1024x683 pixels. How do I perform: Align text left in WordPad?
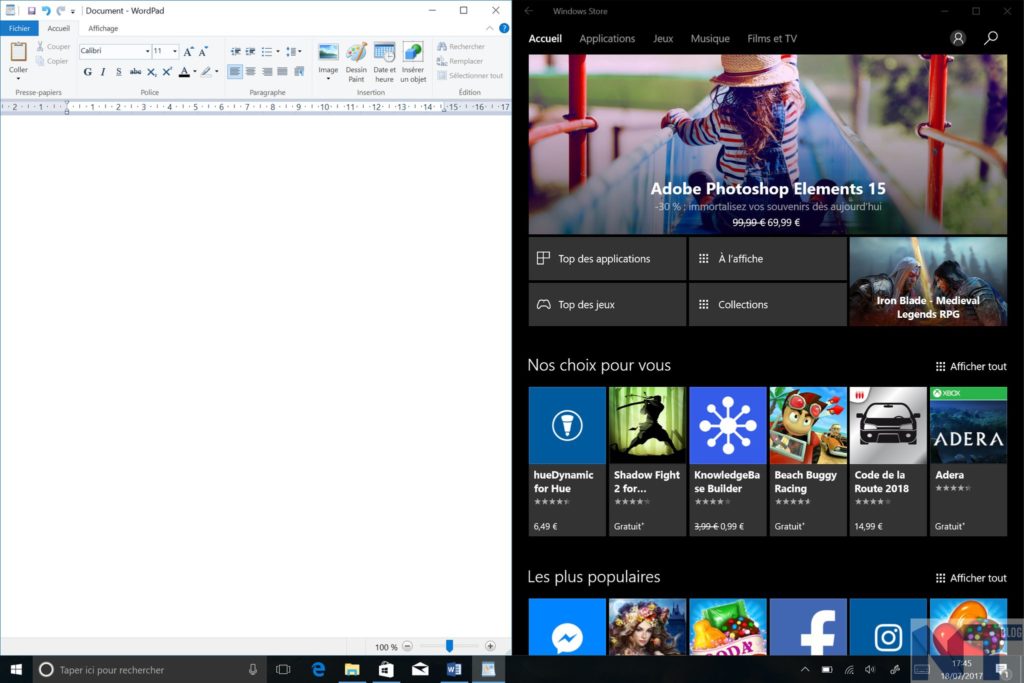(x=235, y=71)
